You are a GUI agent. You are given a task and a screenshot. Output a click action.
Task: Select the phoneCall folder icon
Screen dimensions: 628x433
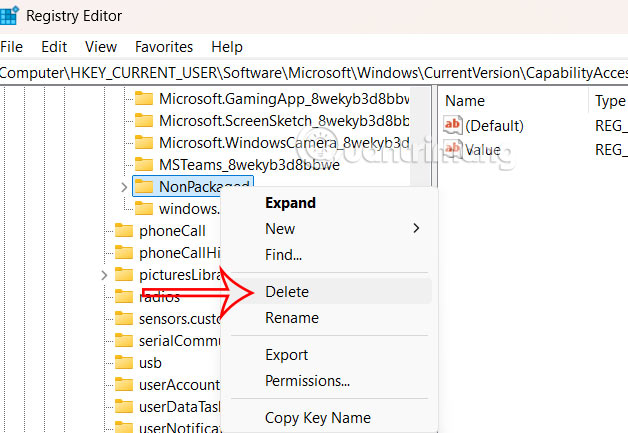tap(124, 231)
